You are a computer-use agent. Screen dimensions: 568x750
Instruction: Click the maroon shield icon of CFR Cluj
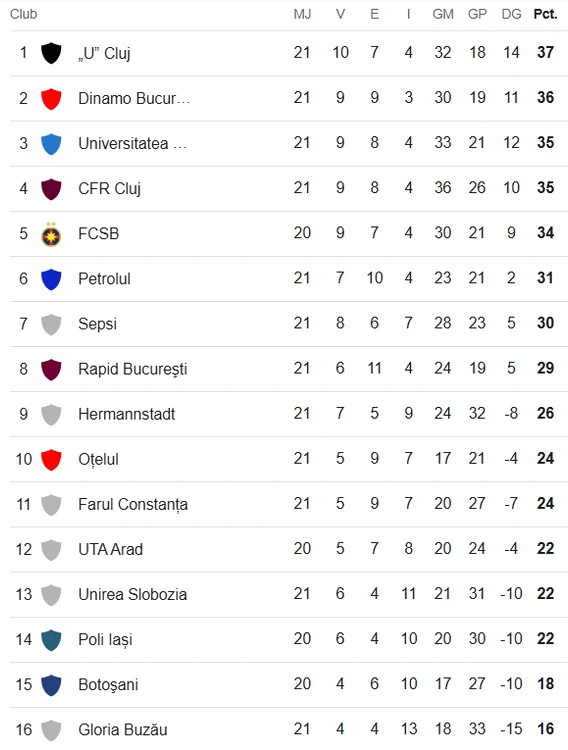tap(51, 189)
